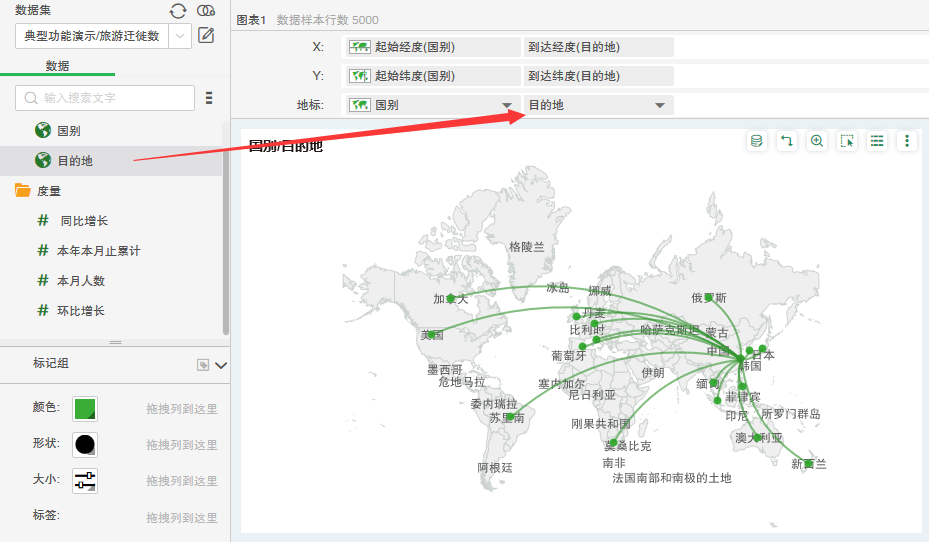This screenshot has height=542, width=929.
Task: Click the edit dataset pencil icon
Action: point(206,36)
